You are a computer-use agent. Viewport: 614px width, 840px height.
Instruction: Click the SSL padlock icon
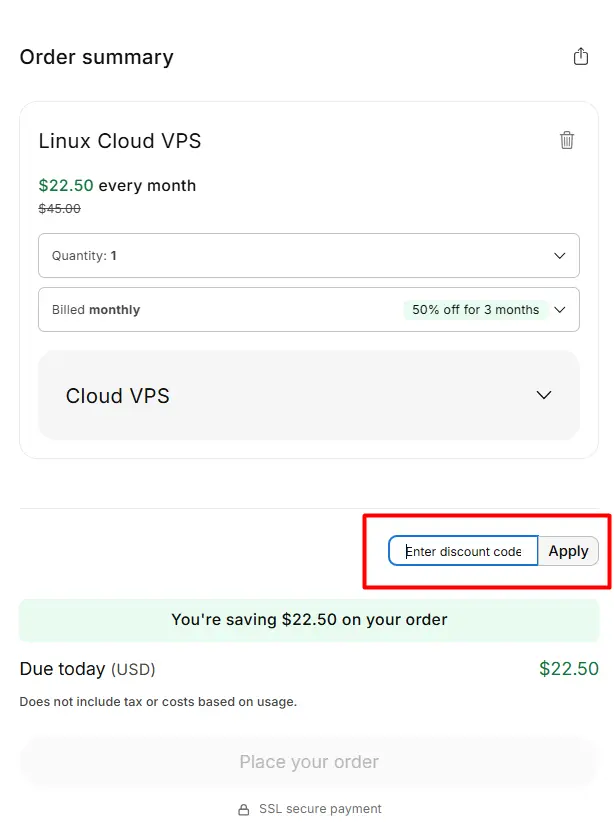(x=243, y=809)
